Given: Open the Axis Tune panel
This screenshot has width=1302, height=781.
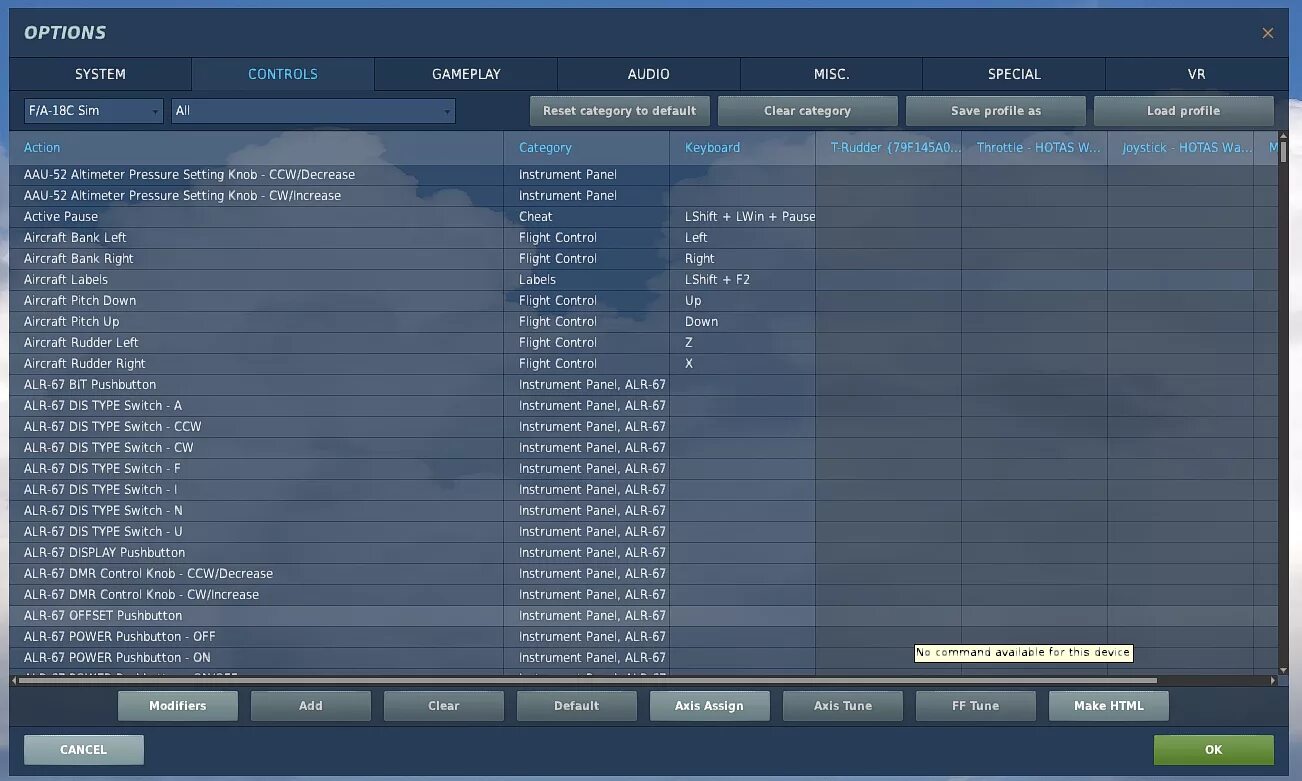Looking at the screenshot, I should (842, 705).
